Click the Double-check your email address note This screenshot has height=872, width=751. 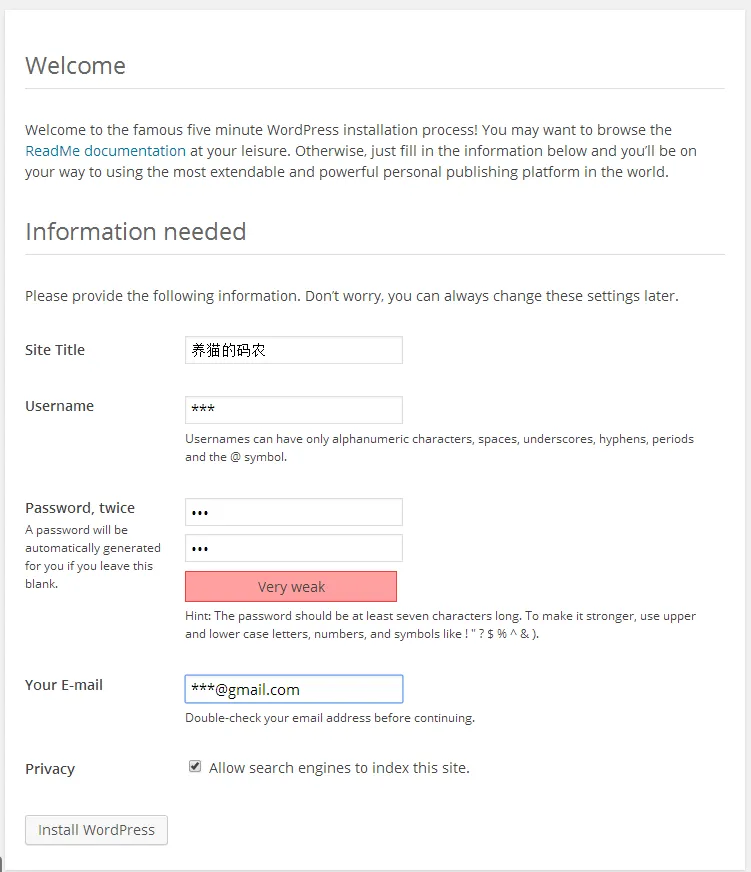coord(330,718)
